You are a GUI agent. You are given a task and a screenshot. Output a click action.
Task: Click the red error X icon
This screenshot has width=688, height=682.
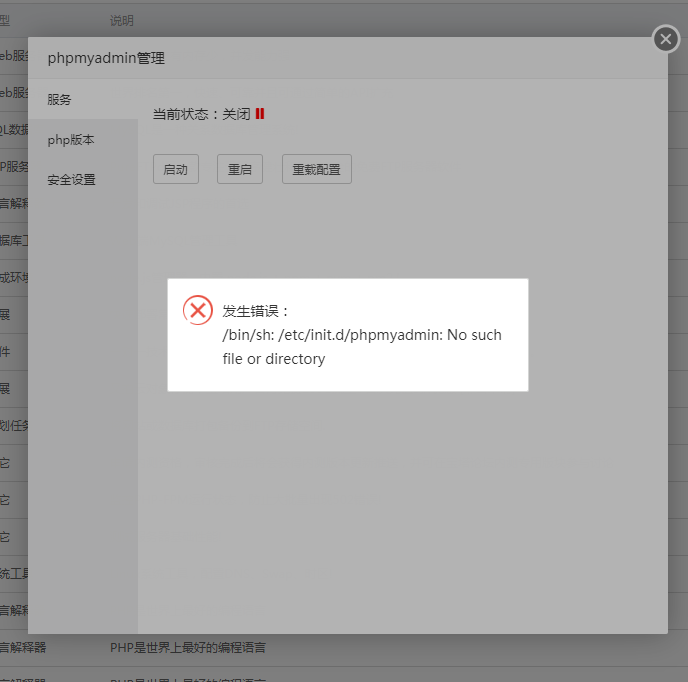(198, 310)
